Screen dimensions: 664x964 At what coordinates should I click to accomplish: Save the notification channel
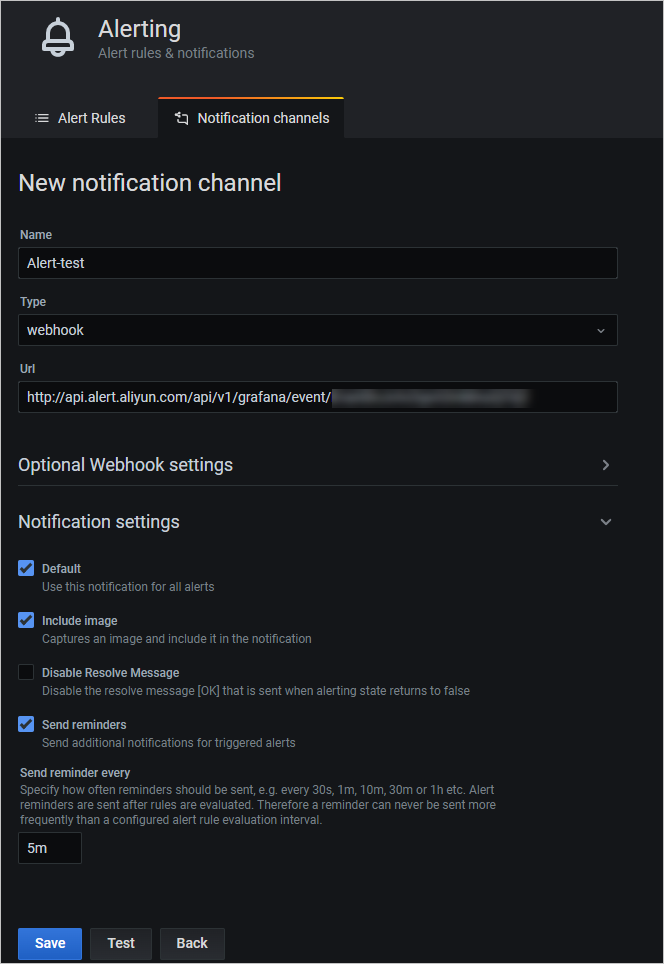click(49, 943)
